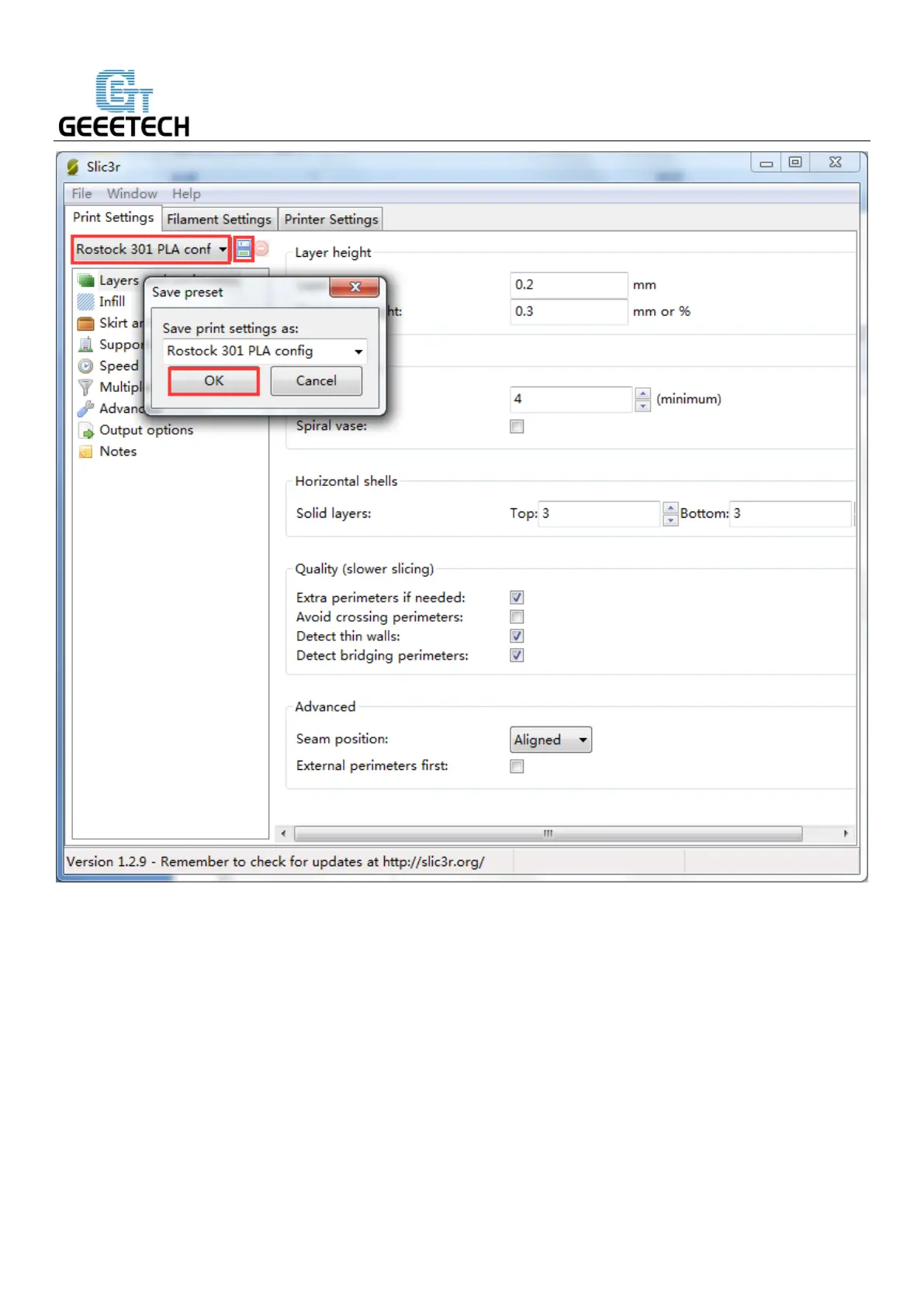Open the Window menu
The image size is (924, 1307).
pos(132,194)
